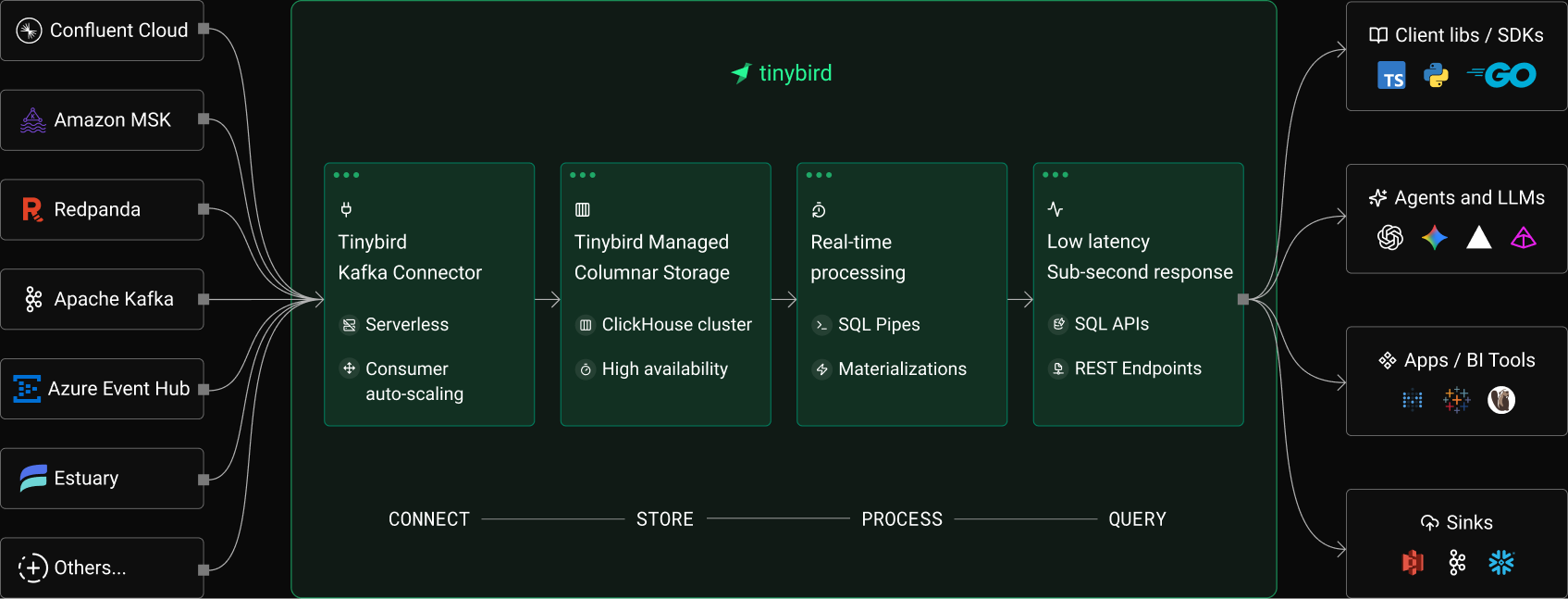Viewport: 1568px width, 599px height.
Task: Click the purple pyramid icon under Agents and LLMs
Action: (1524, 238)
